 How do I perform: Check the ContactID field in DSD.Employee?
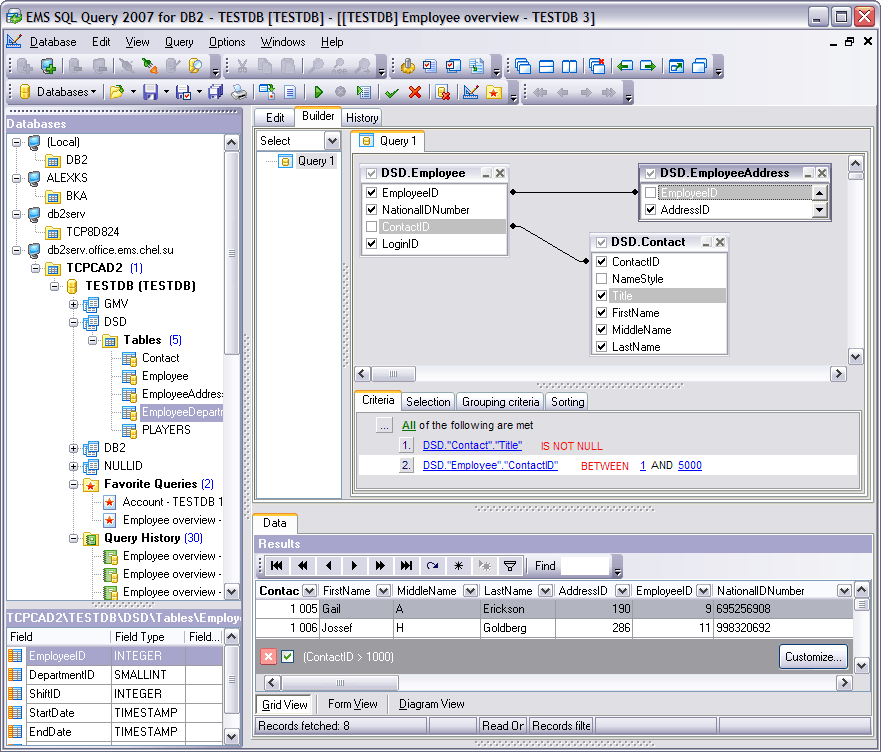pyautogui.click(x=372, y=227)
